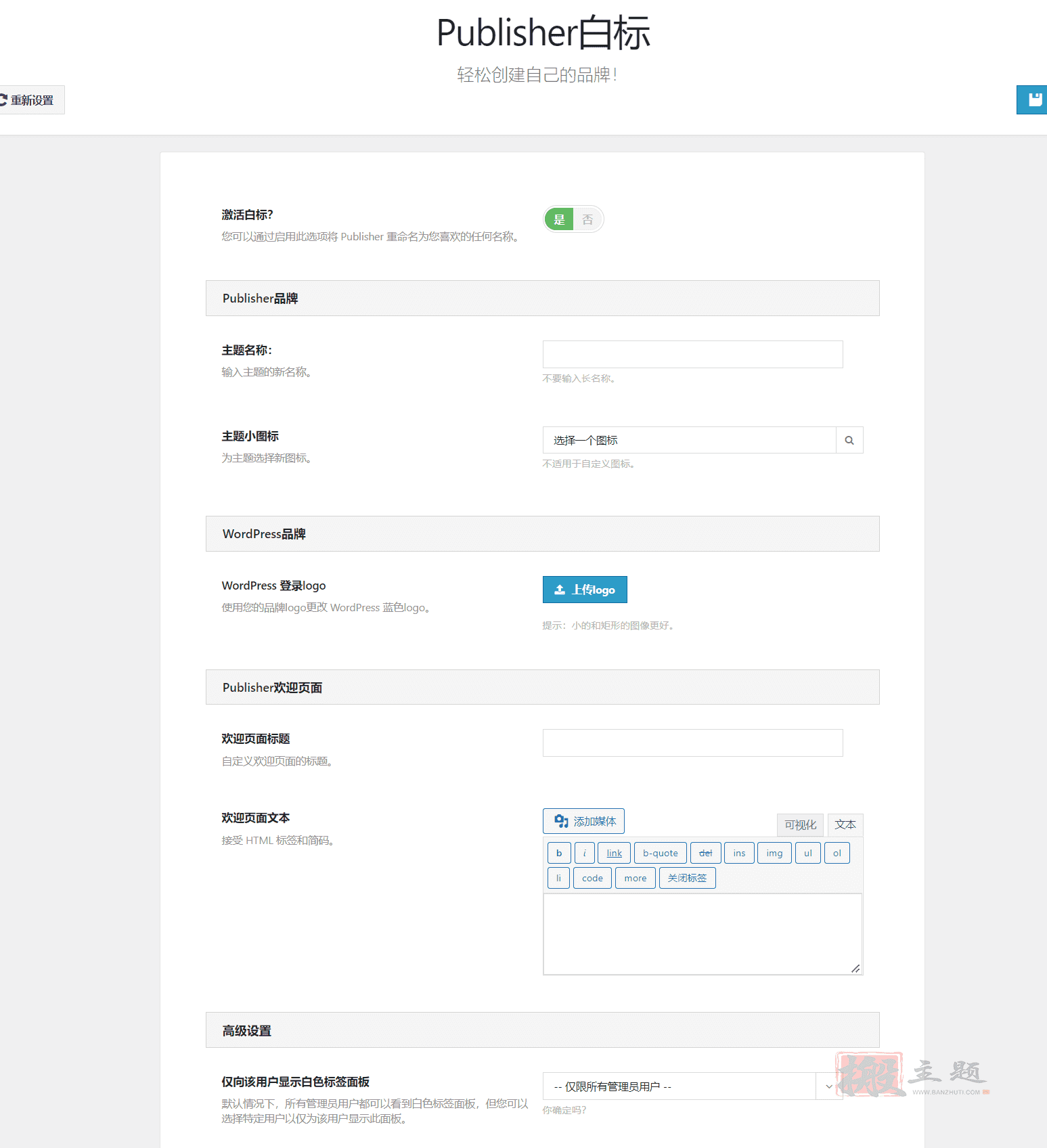Open the 仅限所有管理员用户 dropdown
This screenshot has height=1148, width=1047.
click(692, 1086)
